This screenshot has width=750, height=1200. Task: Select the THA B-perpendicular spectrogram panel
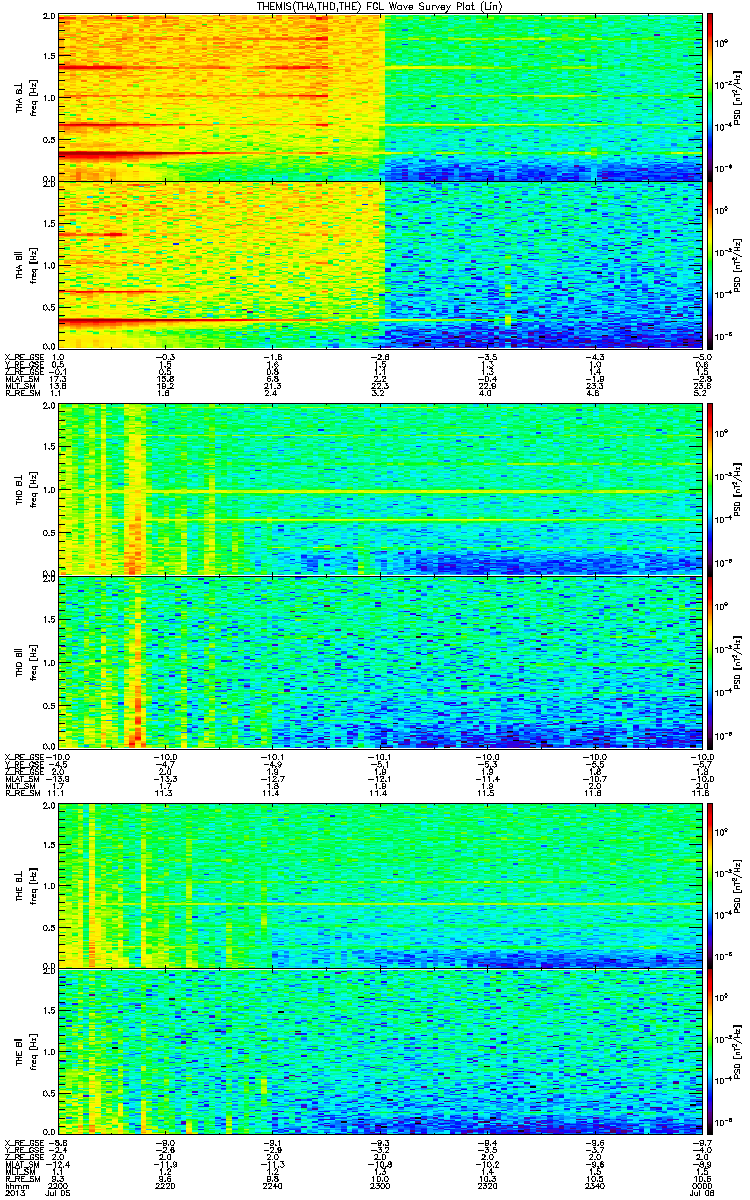point(381,97)
